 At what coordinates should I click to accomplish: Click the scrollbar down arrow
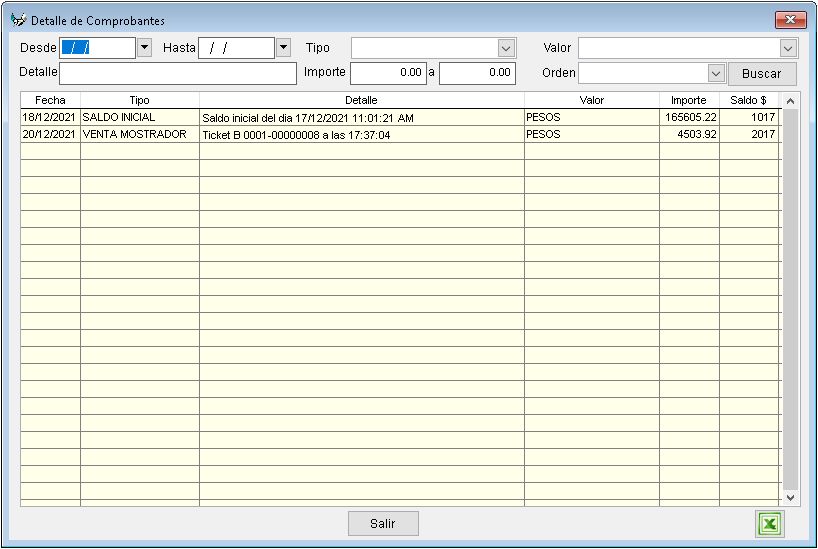[789, 497]
